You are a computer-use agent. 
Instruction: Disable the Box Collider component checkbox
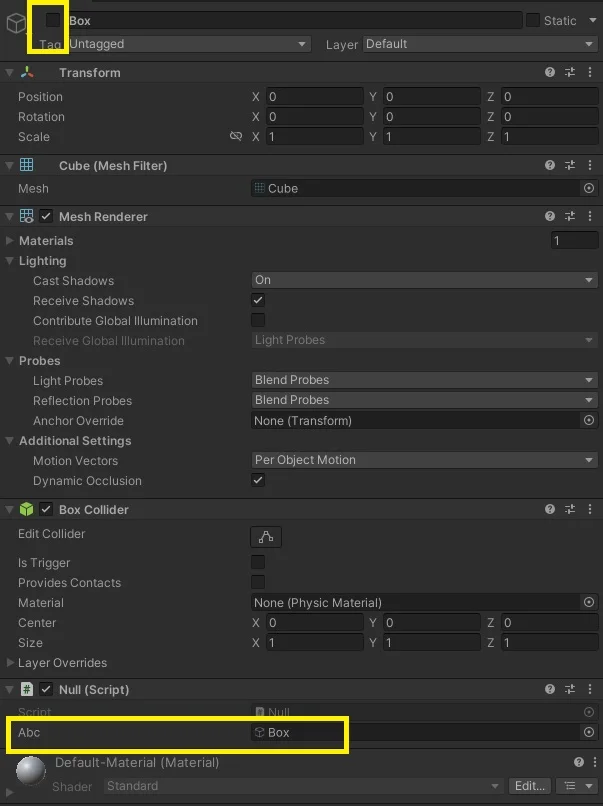(46, 509)
